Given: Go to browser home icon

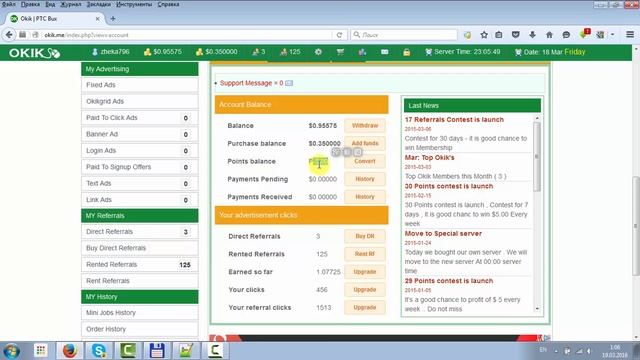Looking at the screenshot, I should click(549, 35).
